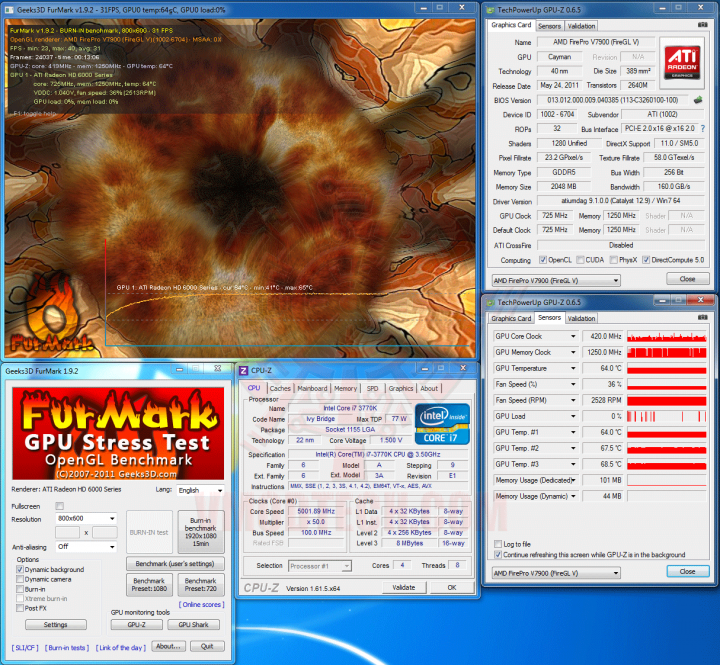Click Benchmark Preset:1080 button

[149, 585]
